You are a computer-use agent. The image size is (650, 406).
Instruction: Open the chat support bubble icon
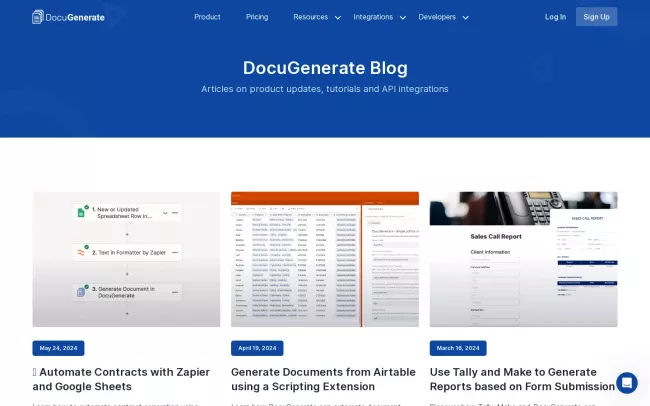click(x=626, y=382)
